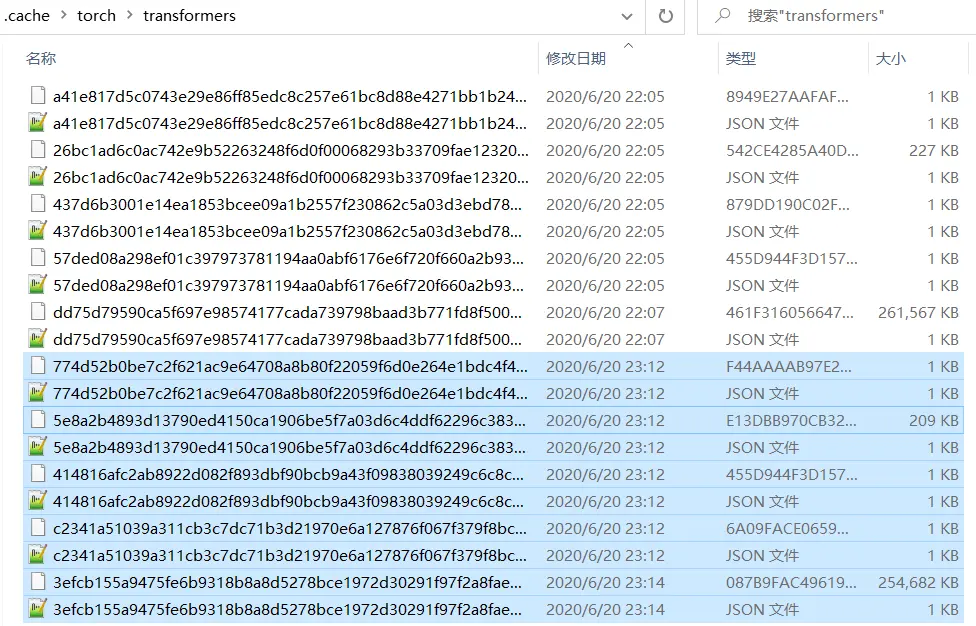The width and height of the screenshot is (976, 626).
Task: Click JSON icon of dd75d79590 JSON file
Action: (x=38, y=339)
